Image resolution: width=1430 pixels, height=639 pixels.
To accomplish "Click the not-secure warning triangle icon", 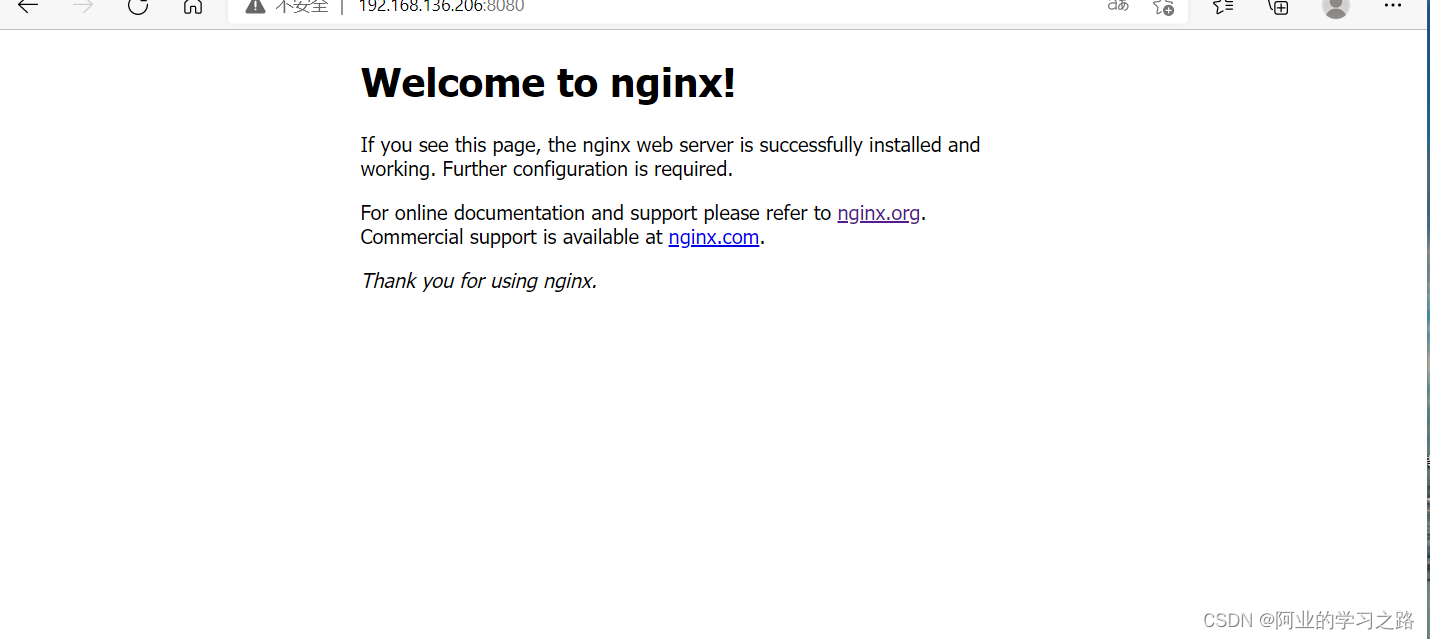I will pos(256,6).
